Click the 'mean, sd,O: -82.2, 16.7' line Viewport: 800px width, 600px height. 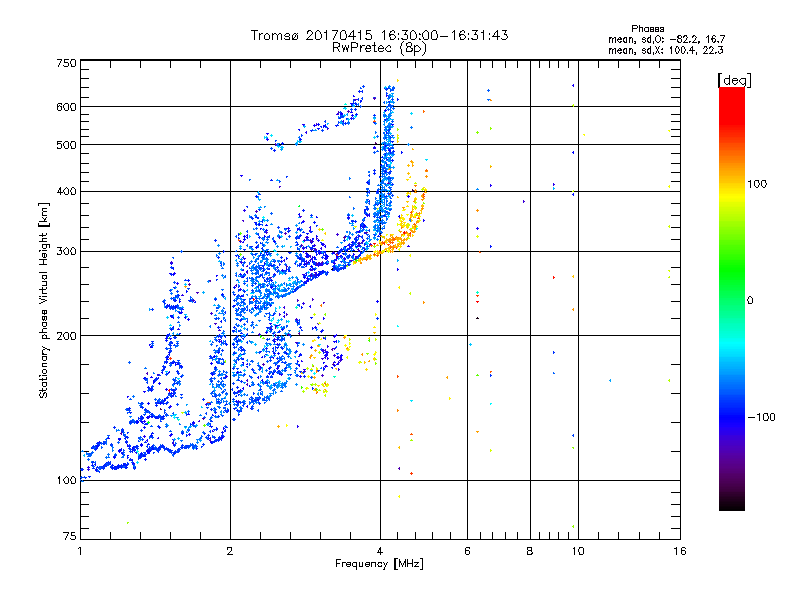pos(666,39)
